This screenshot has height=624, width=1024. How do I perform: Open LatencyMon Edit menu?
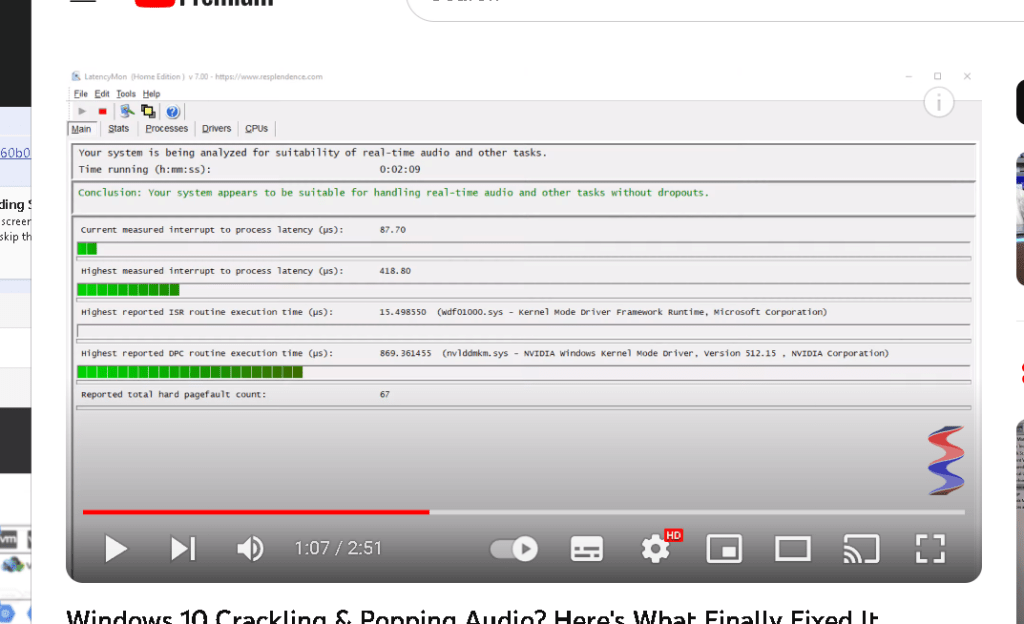(102, 94)
